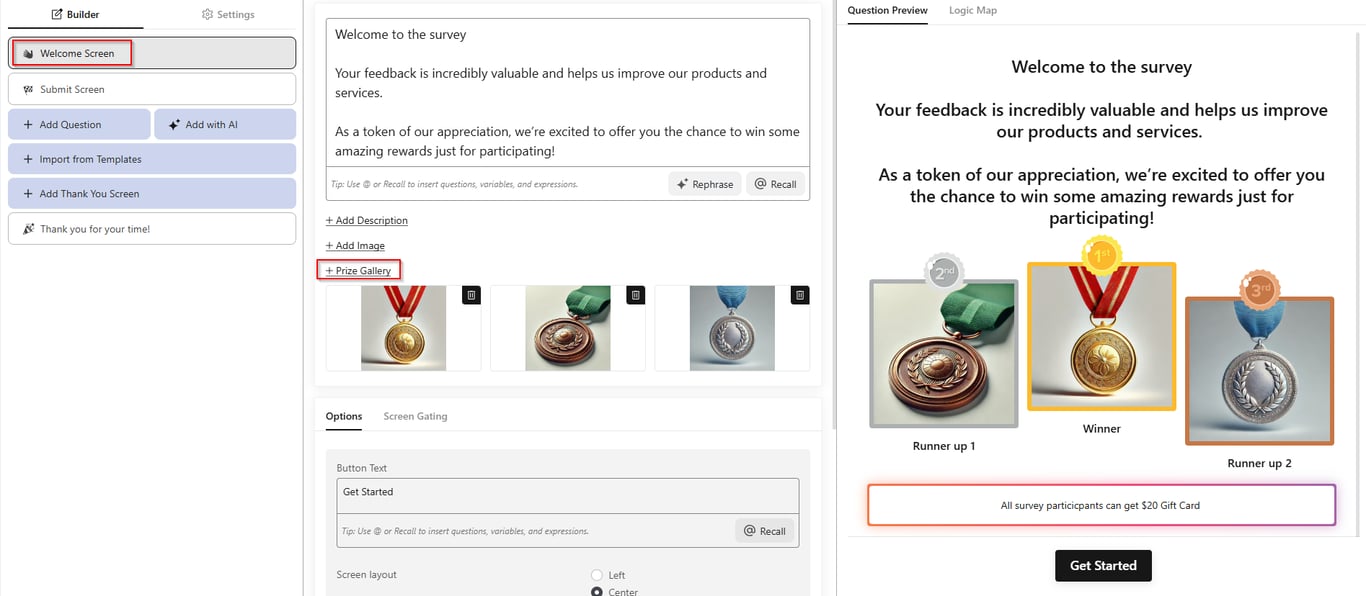Click Add with AI
Image resolution: width=1366 pixels, height=596 pixels.
coord(225,124)
